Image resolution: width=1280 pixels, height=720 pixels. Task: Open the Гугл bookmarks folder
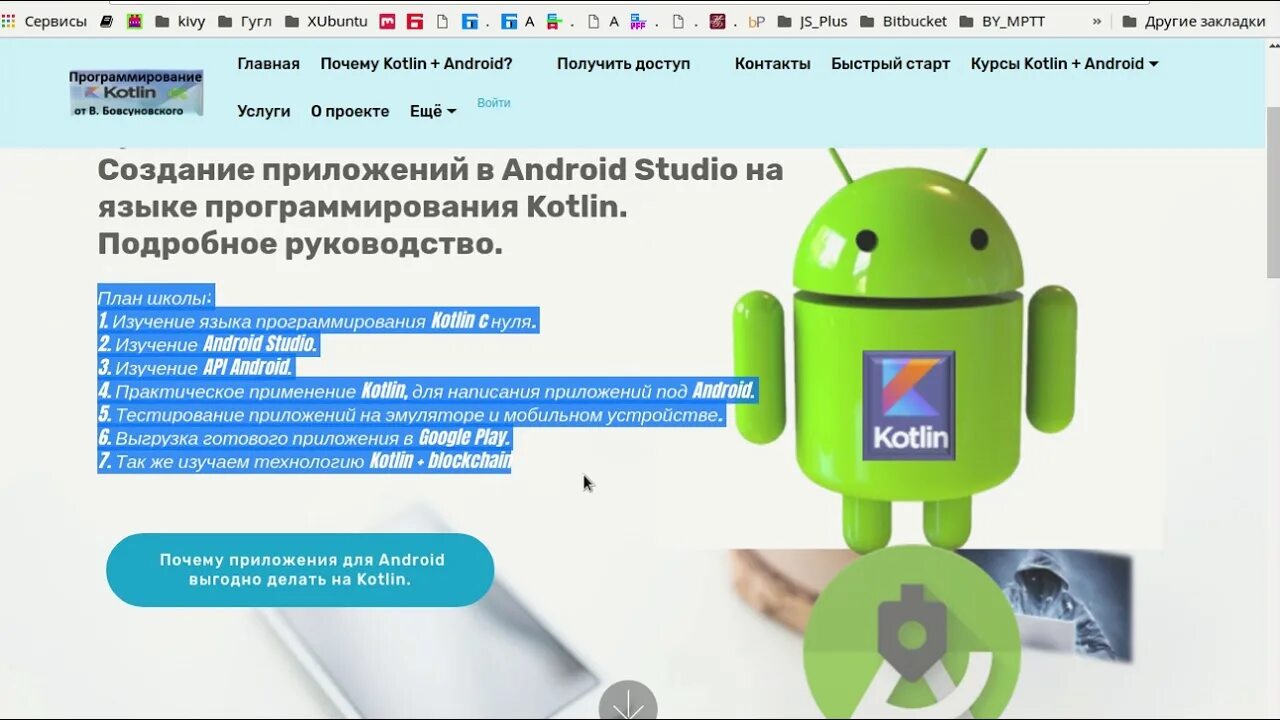[244, 21]
